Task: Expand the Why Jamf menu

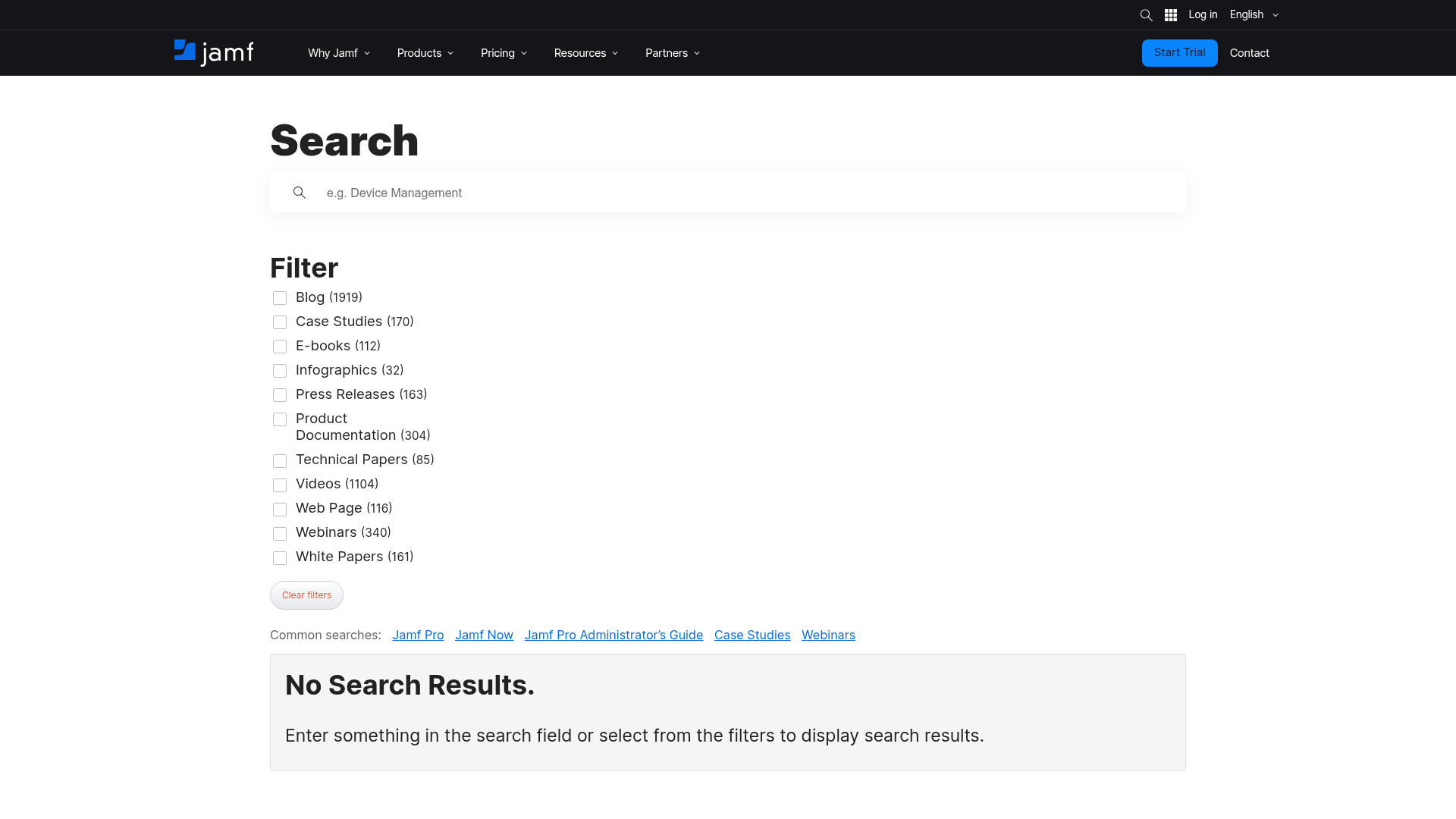Action: coord(339,53)
